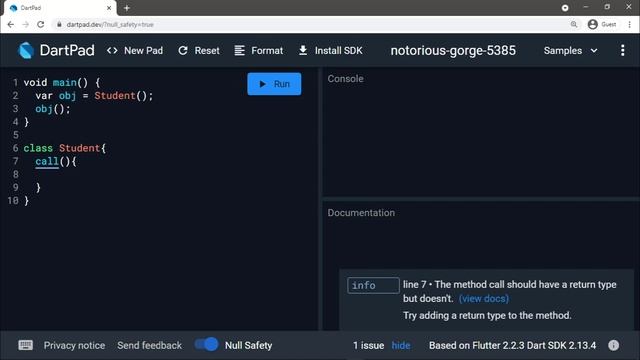Open the Privacy notice link
This screenshot has width=640, height=360.
pyautogui.click(x=74, y=345)
